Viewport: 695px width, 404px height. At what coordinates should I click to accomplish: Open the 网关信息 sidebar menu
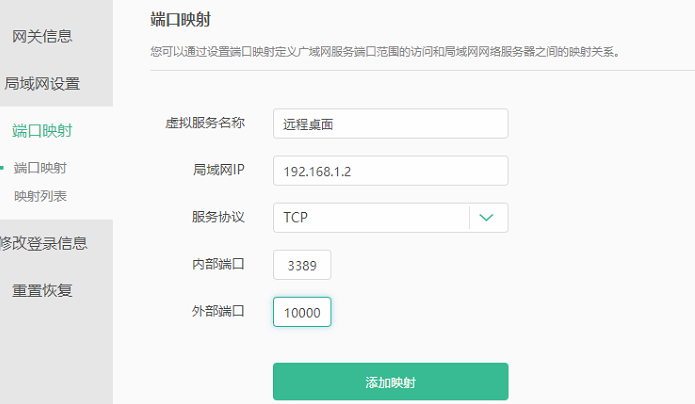click(x=42, y=36)
